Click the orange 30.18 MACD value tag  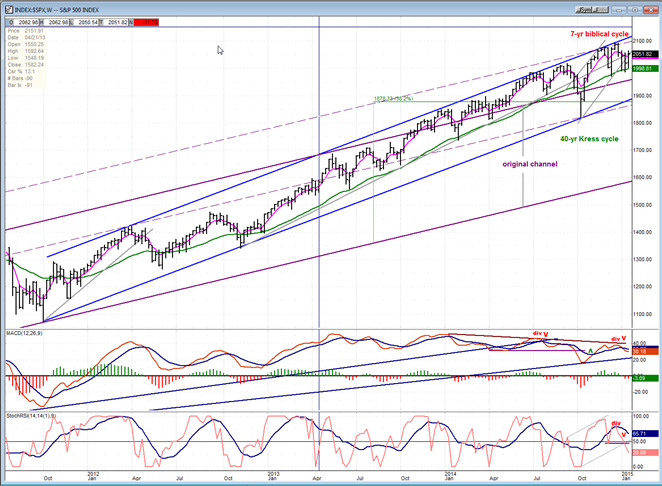tap(645, 352)
